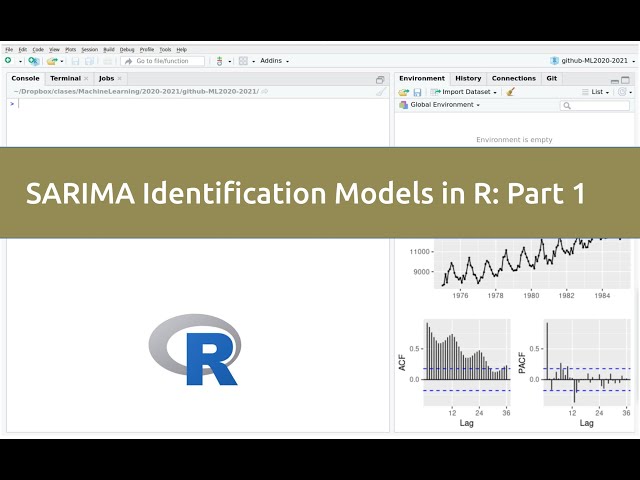Open the Plots menu
The image size is (640, 480).
[71, 50]
